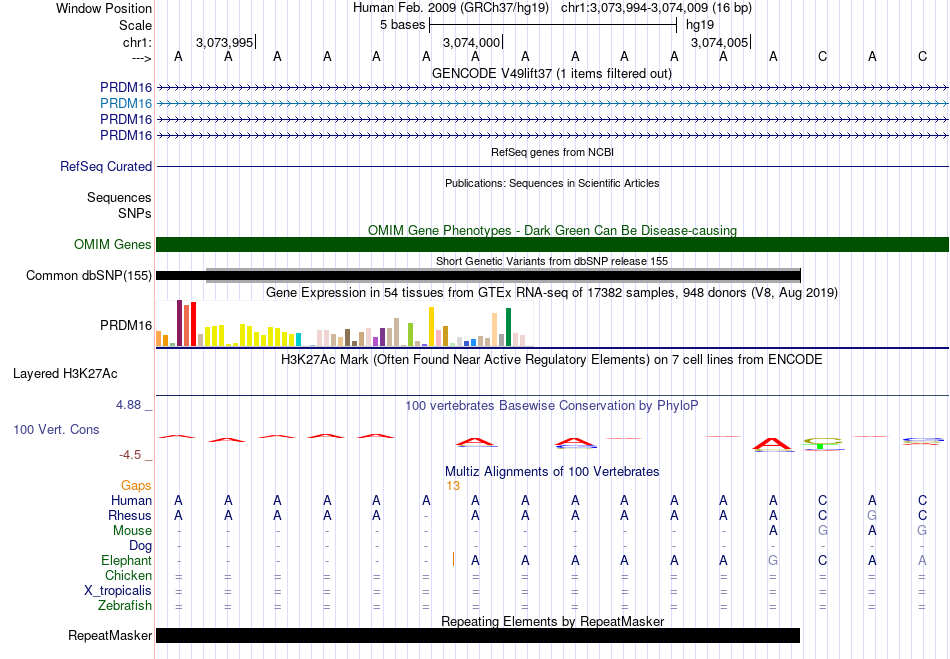Select the light-blue PRDM16 transcript label
The width and height of the screenshot is (950, 659).
tap(126, 104)
